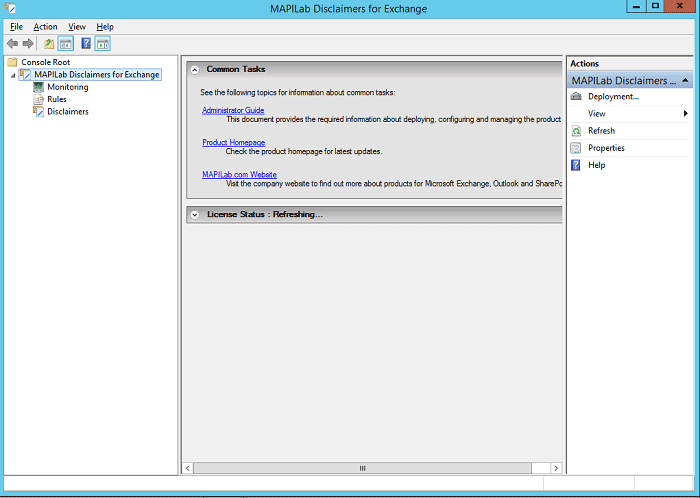Click the Console Root folder icon

(12, 62)
